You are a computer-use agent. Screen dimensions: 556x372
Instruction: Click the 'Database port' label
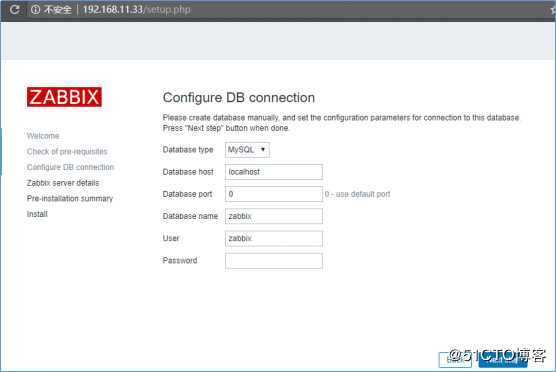pyautogui.click(x=187, y=194)
